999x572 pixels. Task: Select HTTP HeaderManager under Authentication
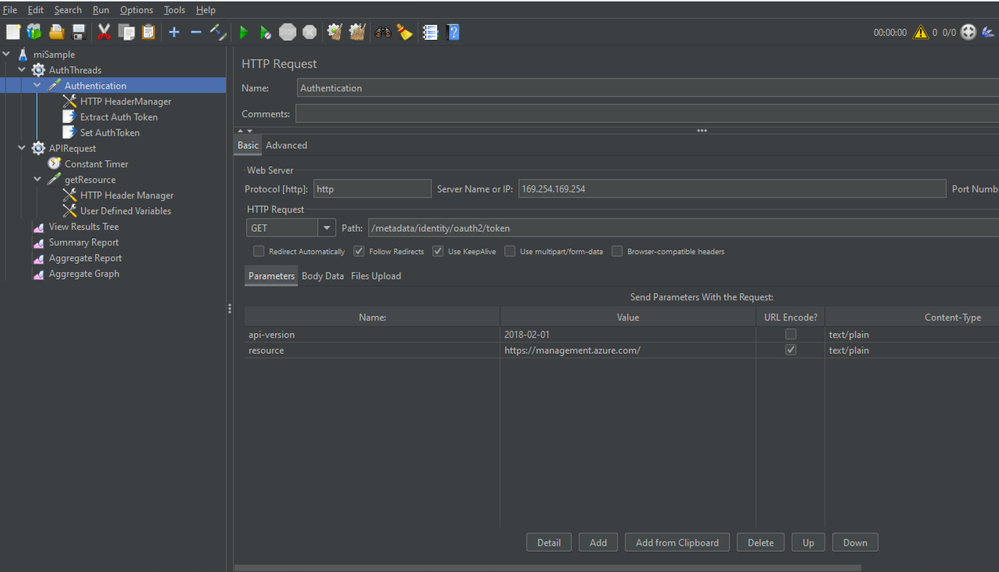(126, 101)
